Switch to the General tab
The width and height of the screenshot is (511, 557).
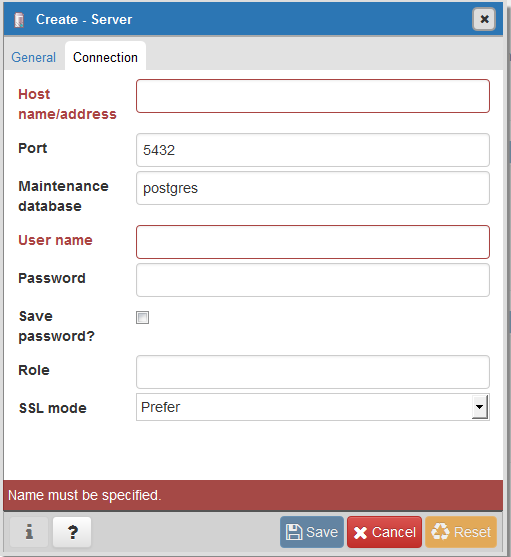(x=34, y=57)
